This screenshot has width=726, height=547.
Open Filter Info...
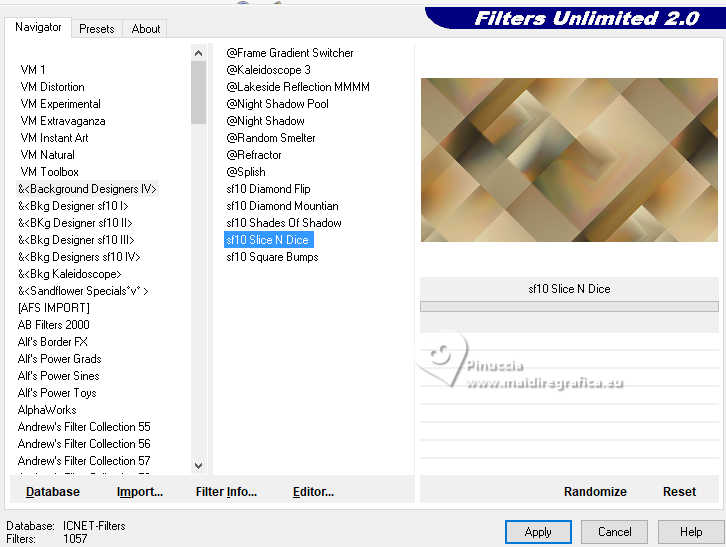coord(226,491)
